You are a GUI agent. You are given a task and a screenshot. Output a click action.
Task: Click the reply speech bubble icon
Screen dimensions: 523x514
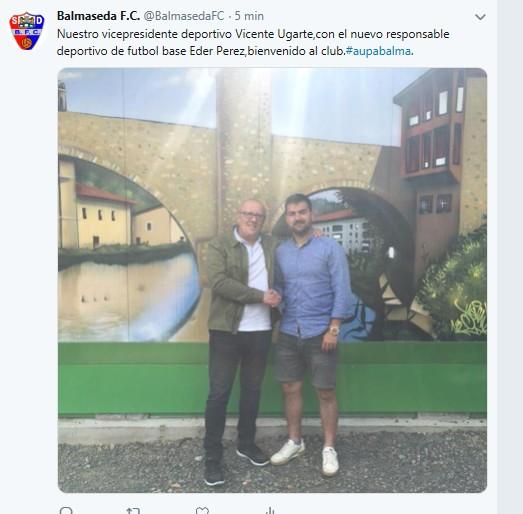(66, 510)
